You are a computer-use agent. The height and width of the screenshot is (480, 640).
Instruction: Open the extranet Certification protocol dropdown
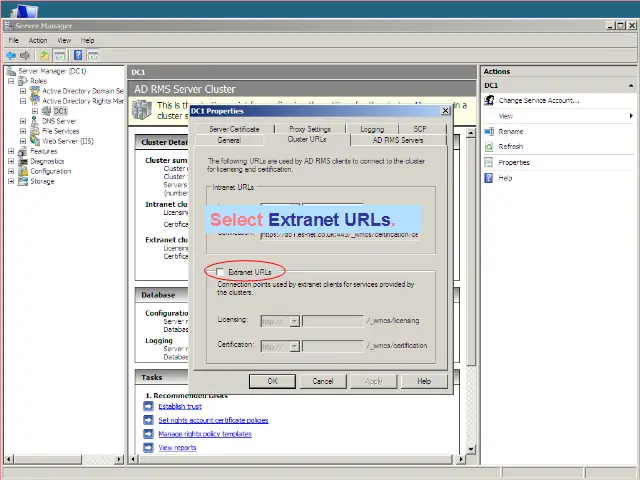tap(294, 347)
